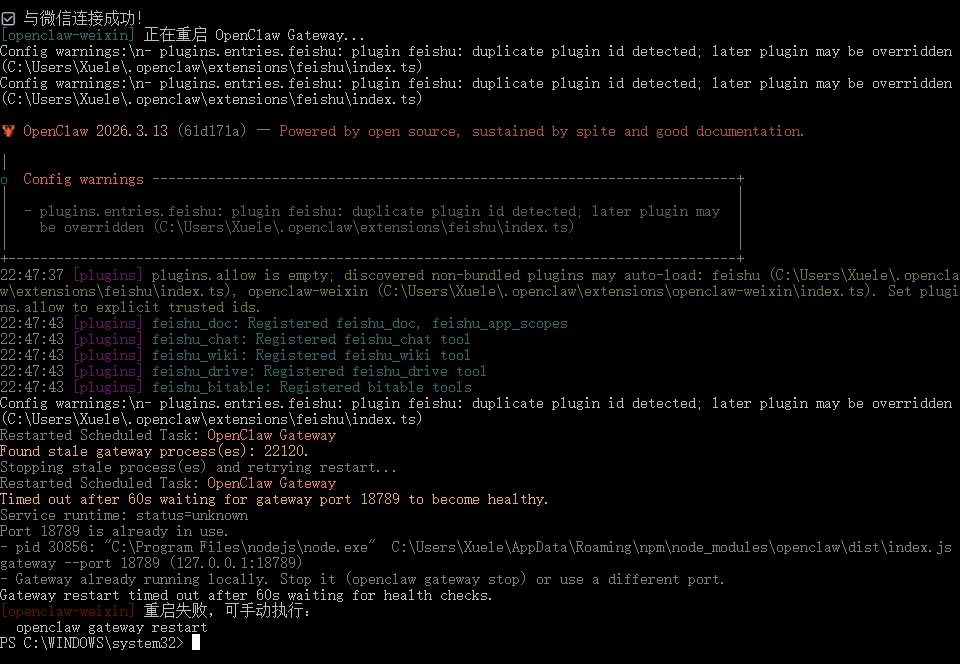Click 'or use a different port.' text
This screenshot has width=960, height=664.
(630, 579)
